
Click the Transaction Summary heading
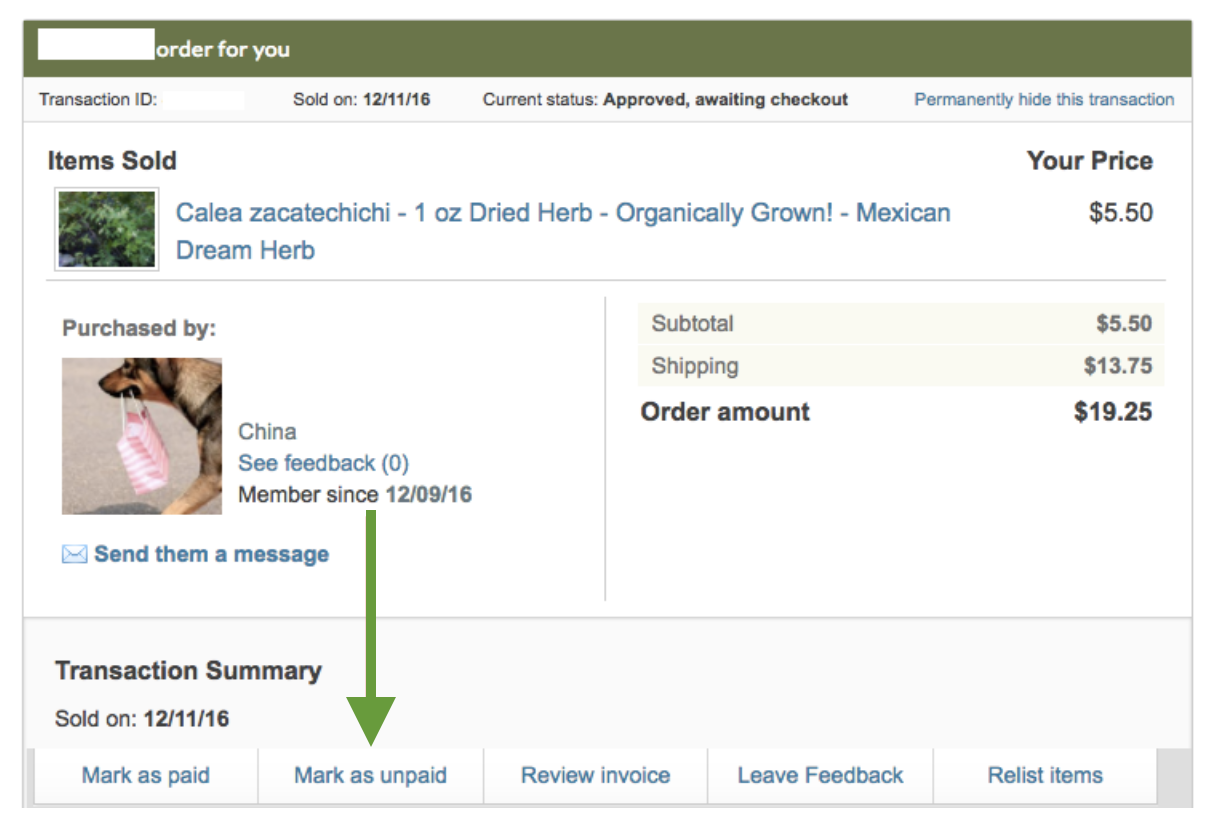pyautogui.click(x=189, y=670)
